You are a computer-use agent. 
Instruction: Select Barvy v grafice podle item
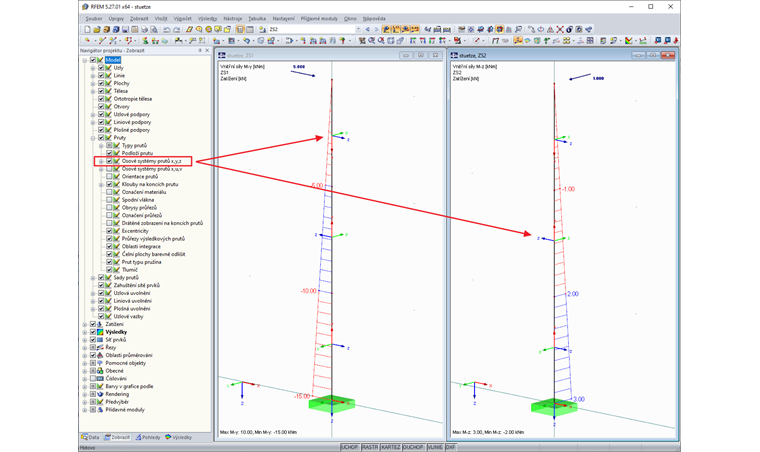point(129,386)
